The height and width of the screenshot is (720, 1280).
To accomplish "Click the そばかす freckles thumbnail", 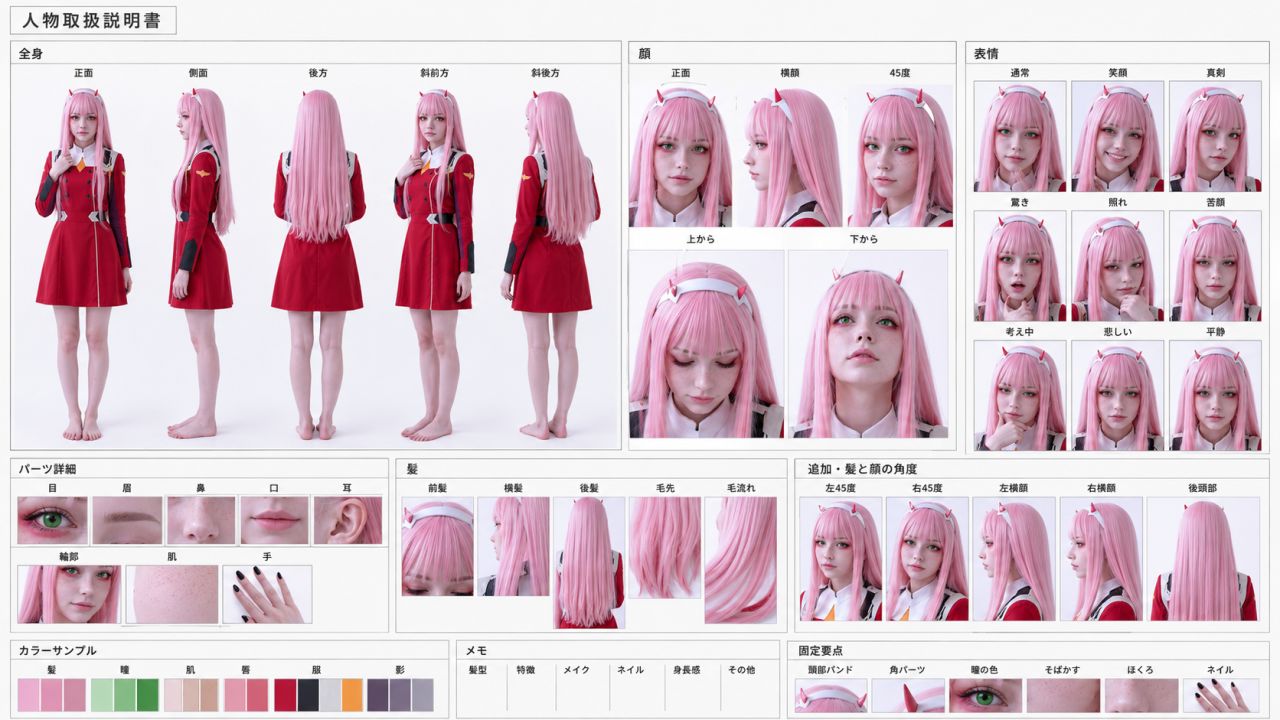I will [x=1063, y=695].
